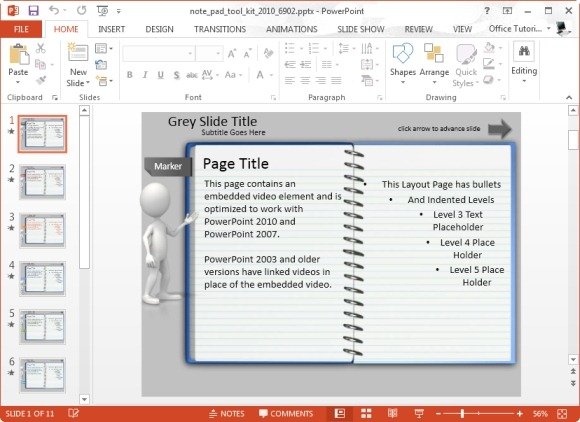The height and width of the screenshot is (422, 580).
Task: Click the advance slide arrow shape
Action: pyautogui.click(x=500, y=129)
